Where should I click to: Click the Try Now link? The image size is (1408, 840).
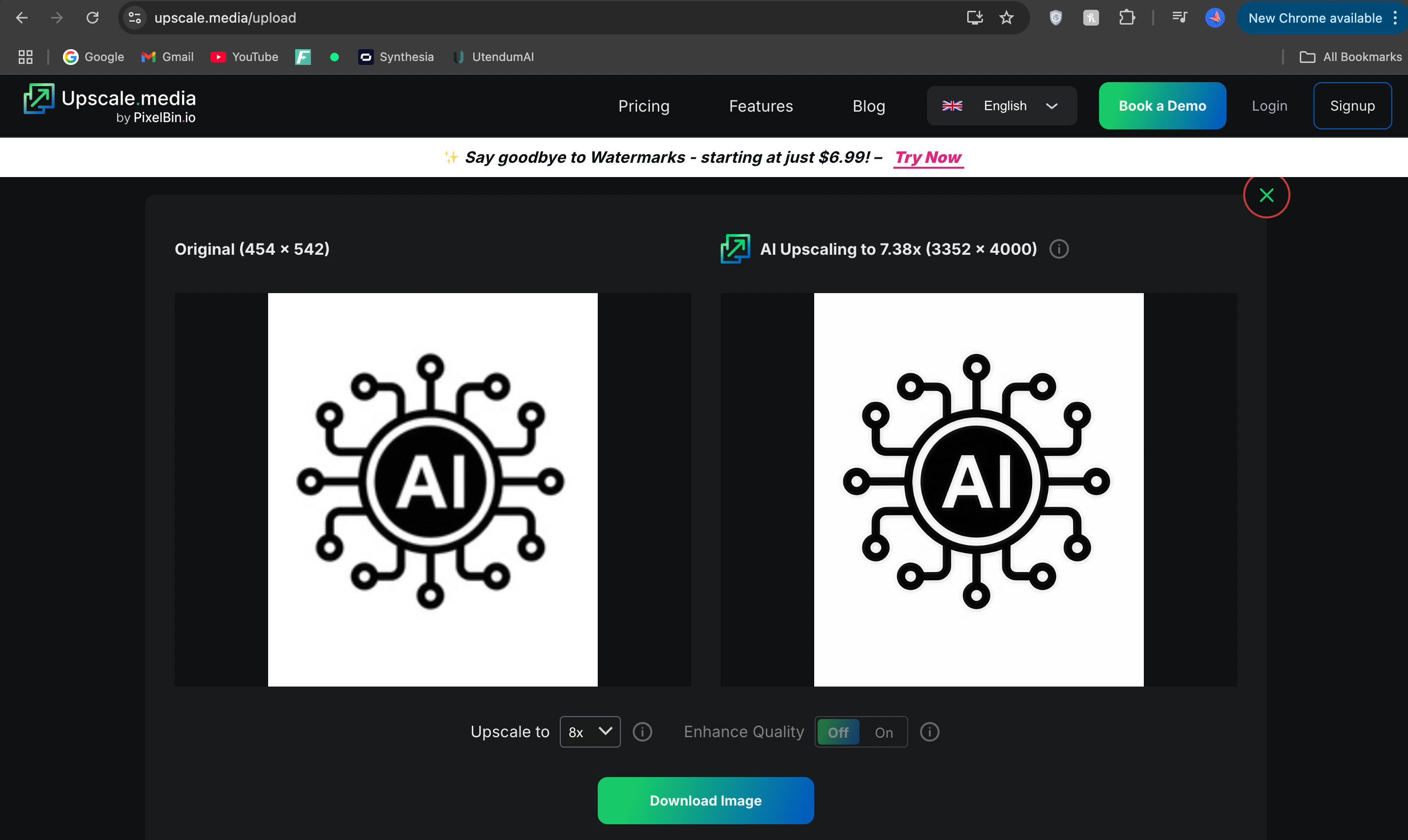[928, 157]
